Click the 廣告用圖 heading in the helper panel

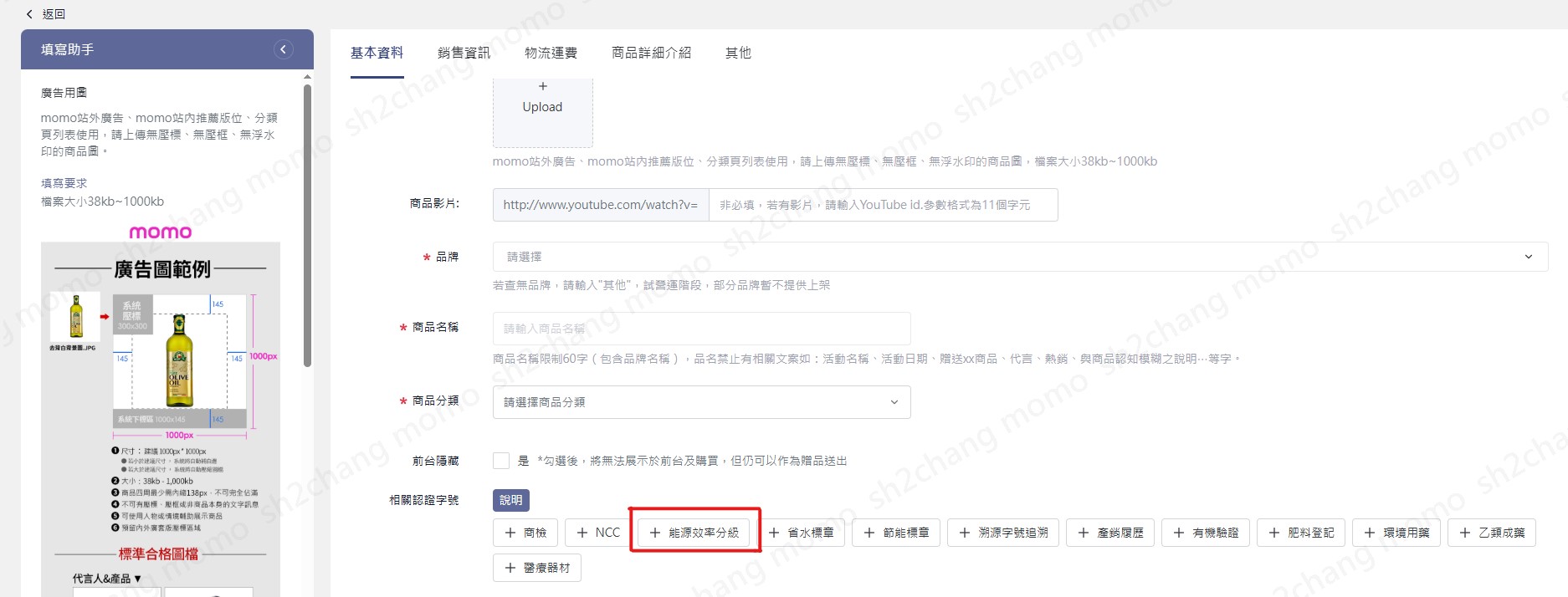click(64, 93)
